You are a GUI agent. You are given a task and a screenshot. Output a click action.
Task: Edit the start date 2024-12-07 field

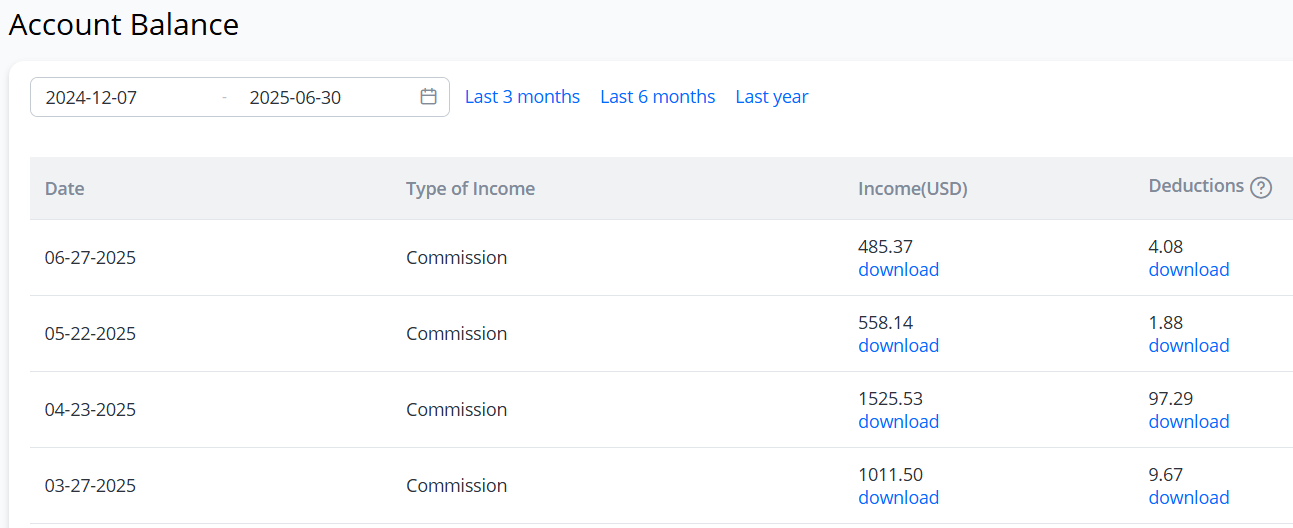125,98
